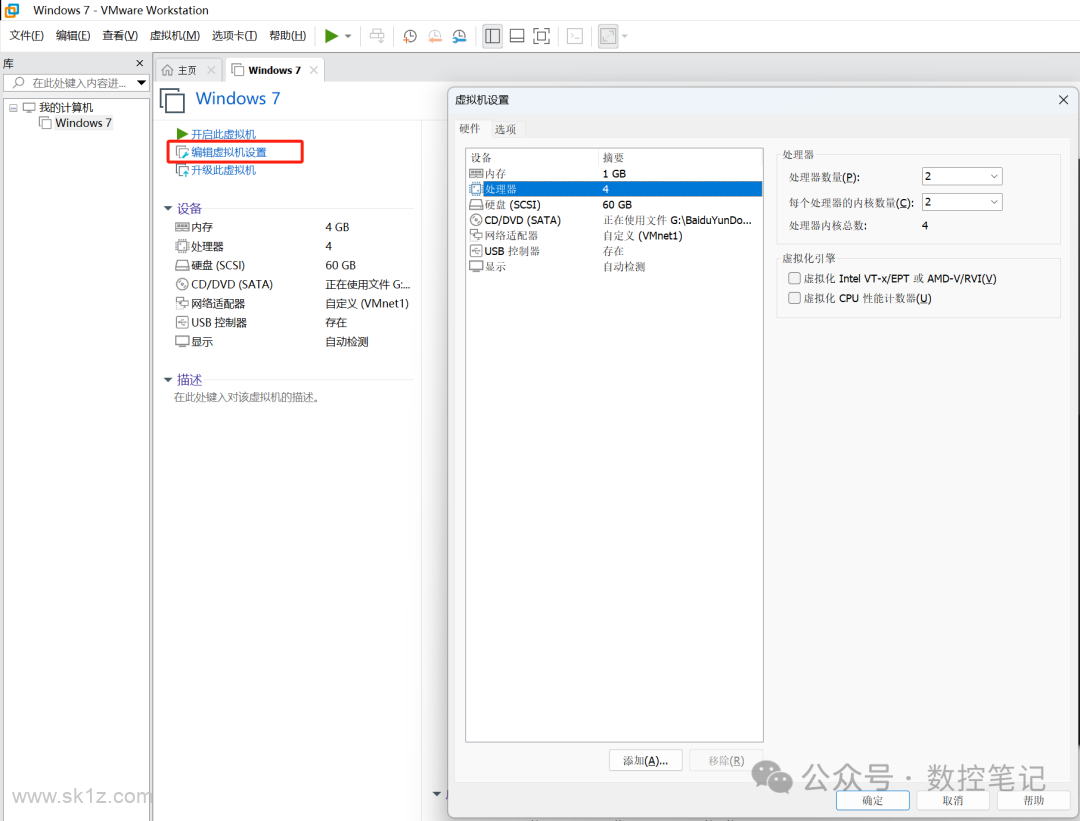Toggle the library sidebar view icon

[x=492, y=36]
